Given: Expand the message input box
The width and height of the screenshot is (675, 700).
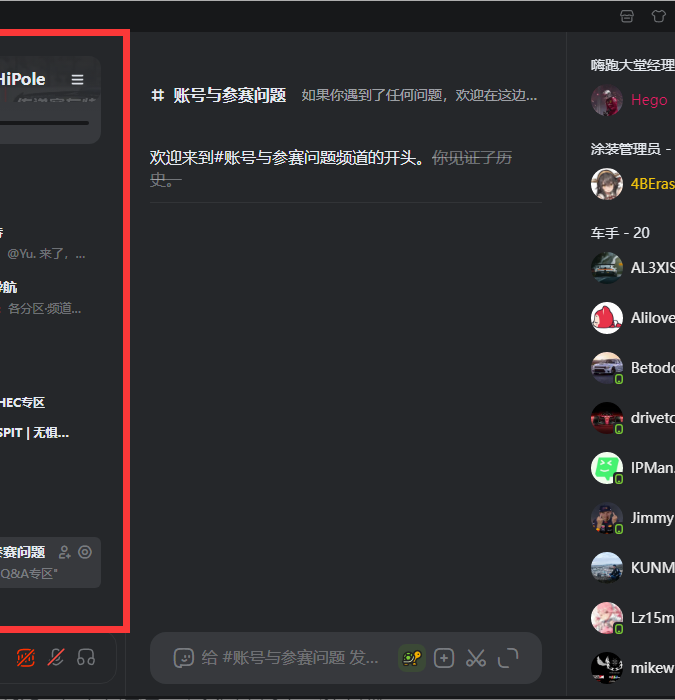Looking at the screenshot, I should point(508,658).
